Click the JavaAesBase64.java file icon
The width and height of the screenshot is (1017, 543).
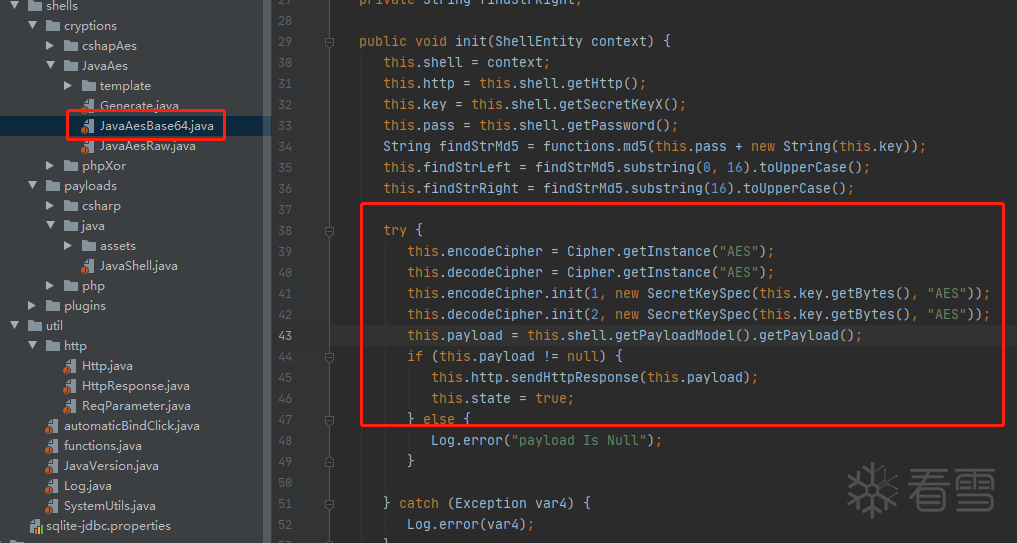(x=88, y=127)
